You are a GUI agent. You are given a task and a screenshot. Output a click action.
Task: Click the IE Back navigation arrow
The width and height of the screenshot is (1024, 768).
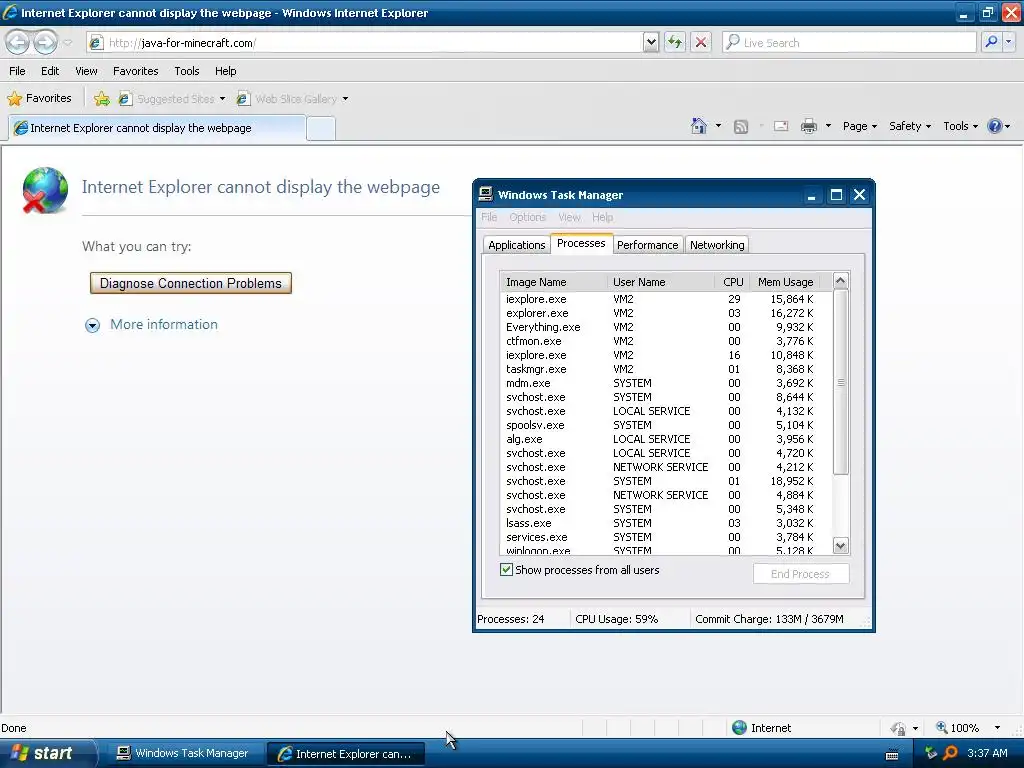pos(18,43)
